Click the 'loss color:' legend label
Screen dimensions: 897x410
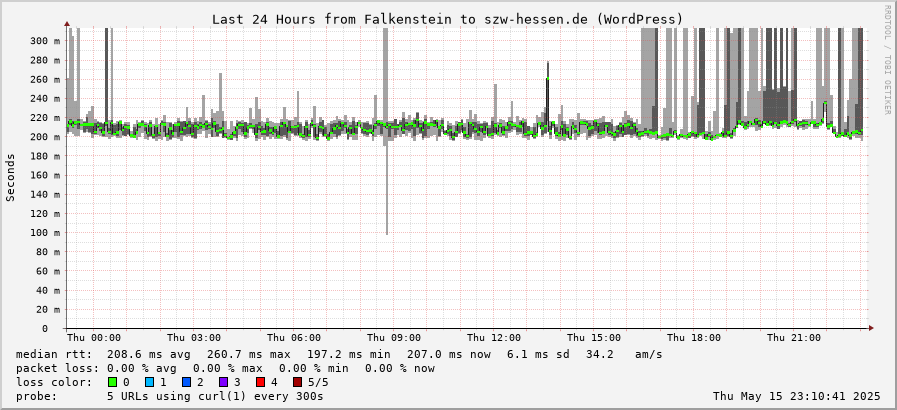click(54, 382)
